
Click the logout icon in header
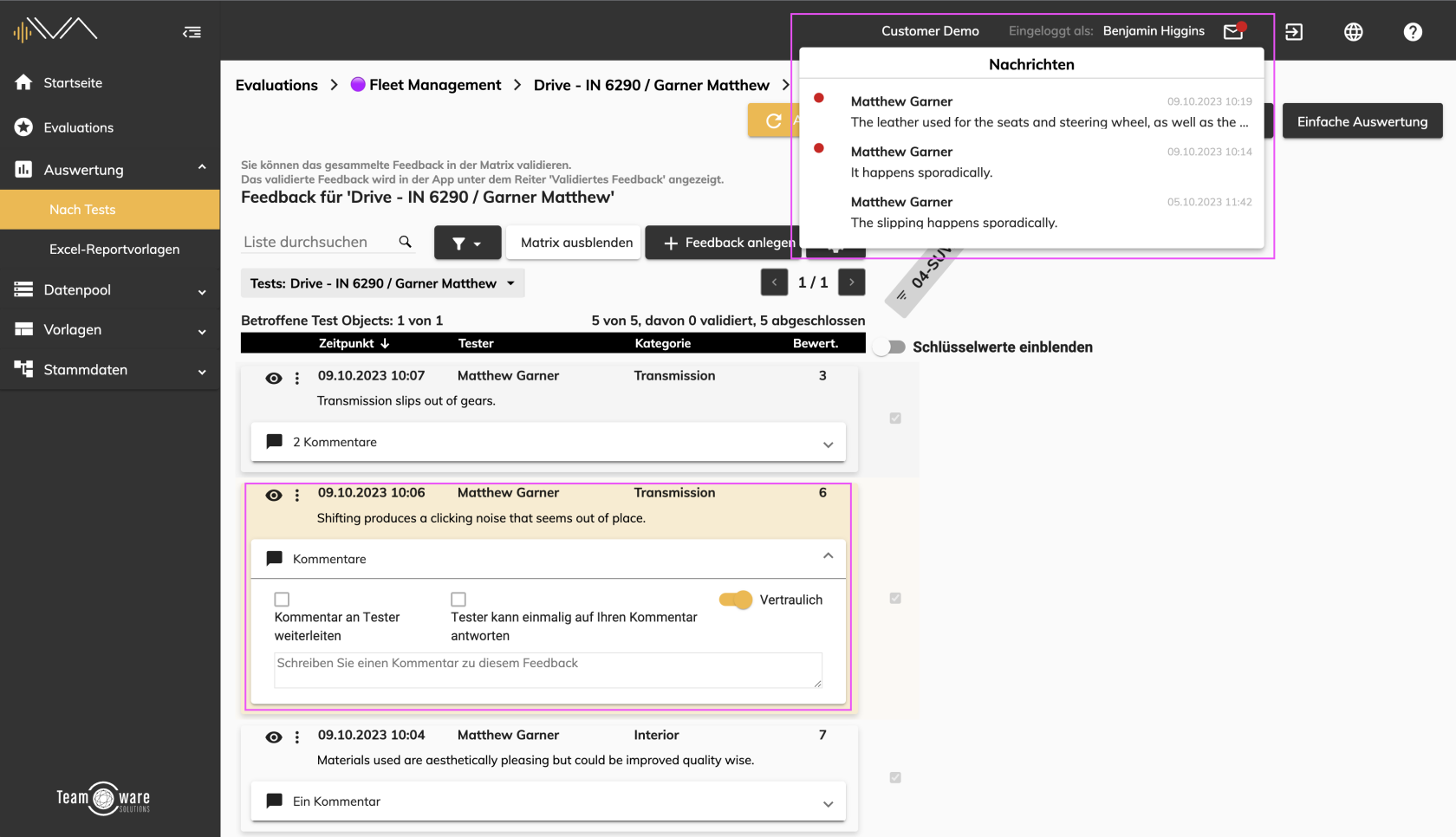point(1294,32)
